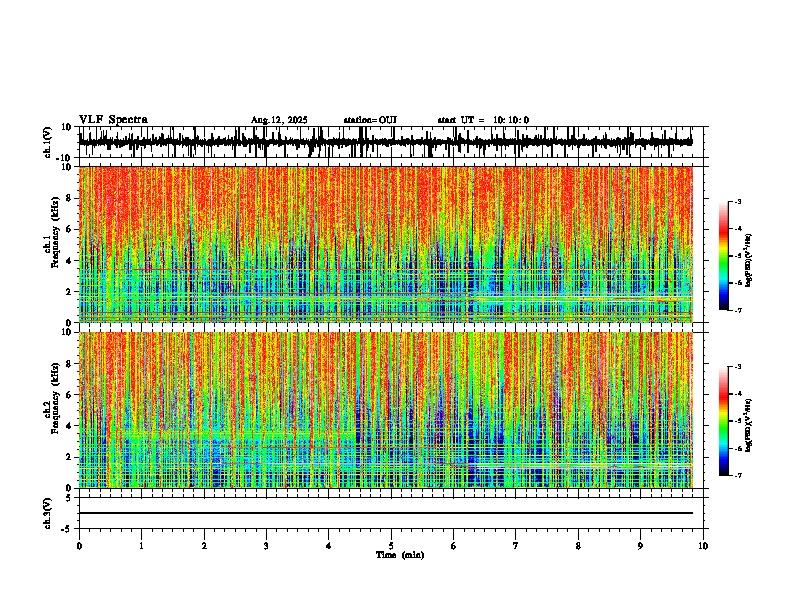
Task: Click the ch.2 color scale bar
Action: point(723,421)
